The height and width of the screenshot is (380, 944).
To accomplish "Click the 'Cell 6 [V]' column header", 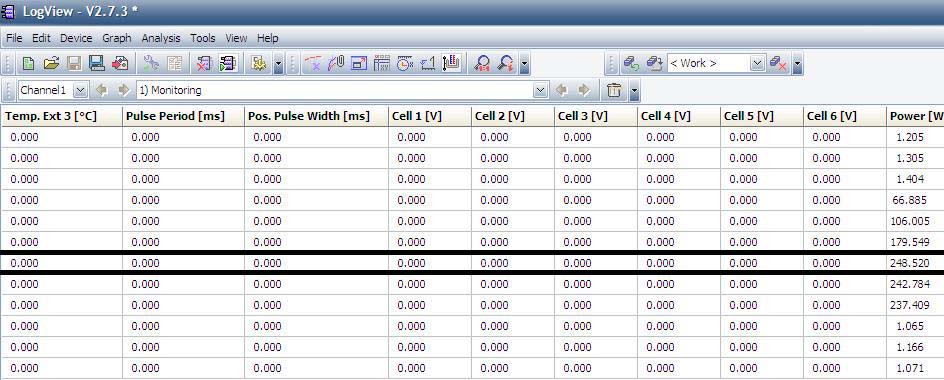I will click(845, 116).
